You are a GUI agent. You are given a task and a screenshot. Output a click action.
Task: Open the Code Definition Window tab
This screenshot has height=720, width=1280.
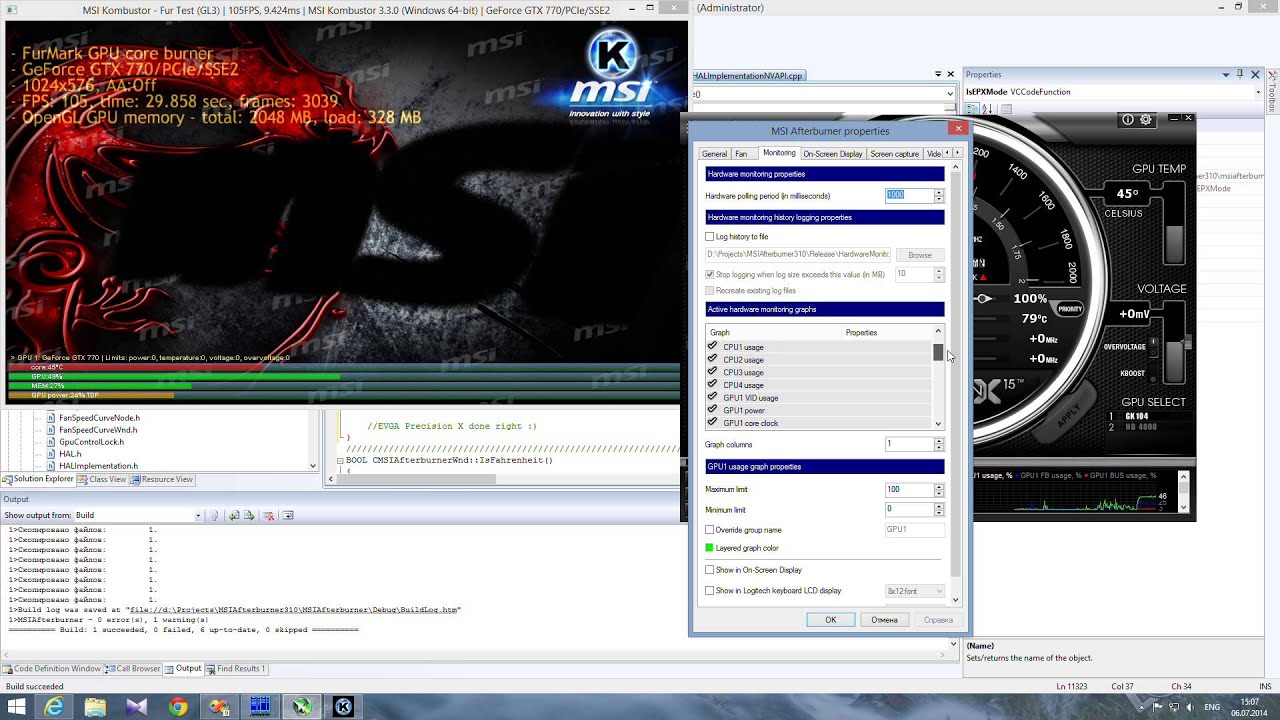[x=52, y=669]
